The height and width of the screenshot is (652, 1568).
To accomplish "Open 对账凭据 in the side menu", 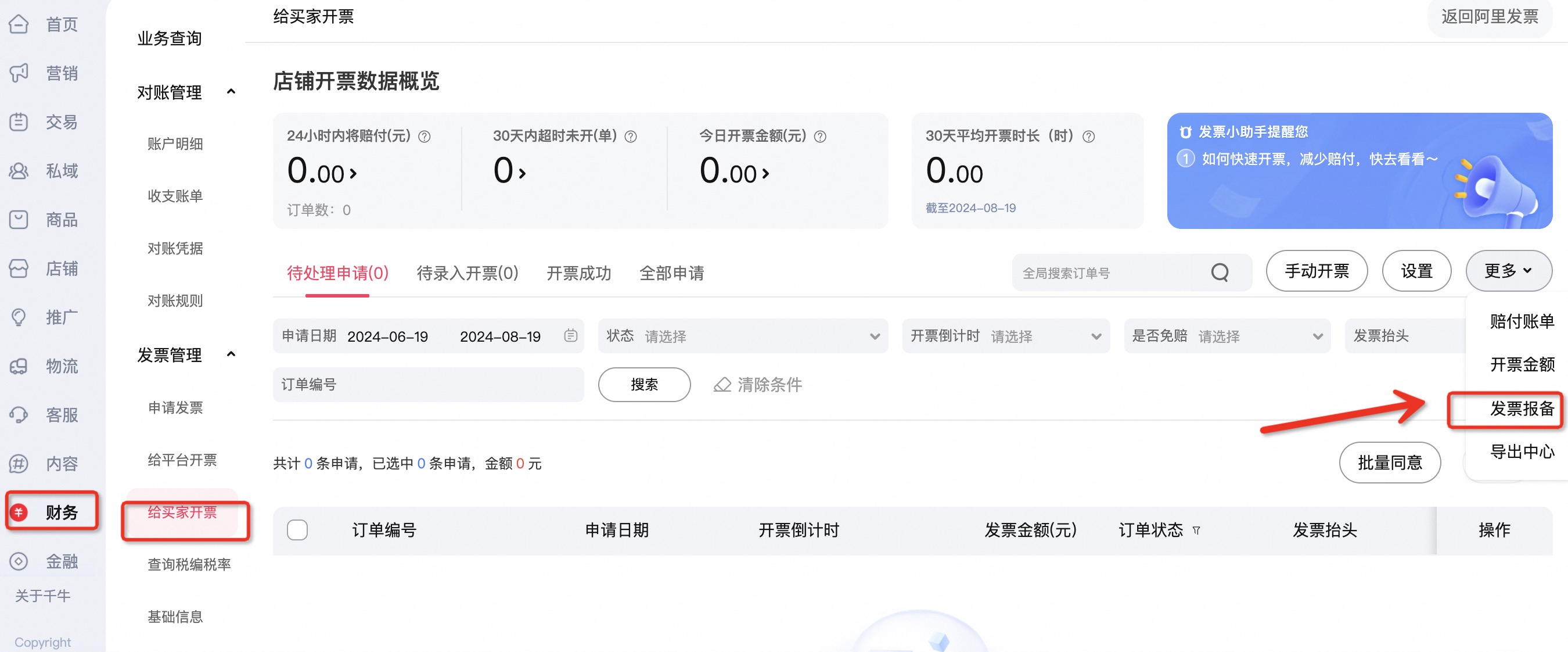I will click(x=175, y=249).
